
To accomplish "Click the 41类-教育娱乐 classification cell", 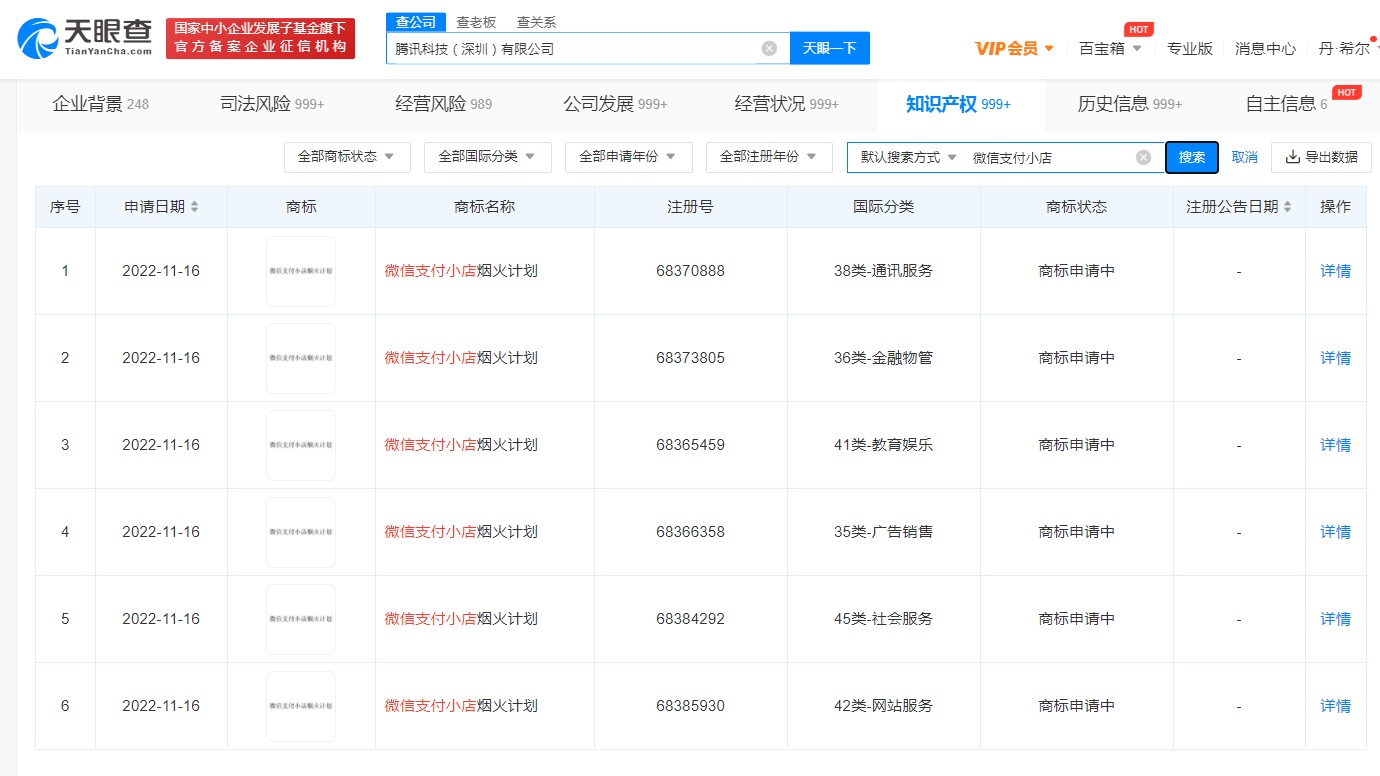I will pyautogui.click(x=883, y=445).
